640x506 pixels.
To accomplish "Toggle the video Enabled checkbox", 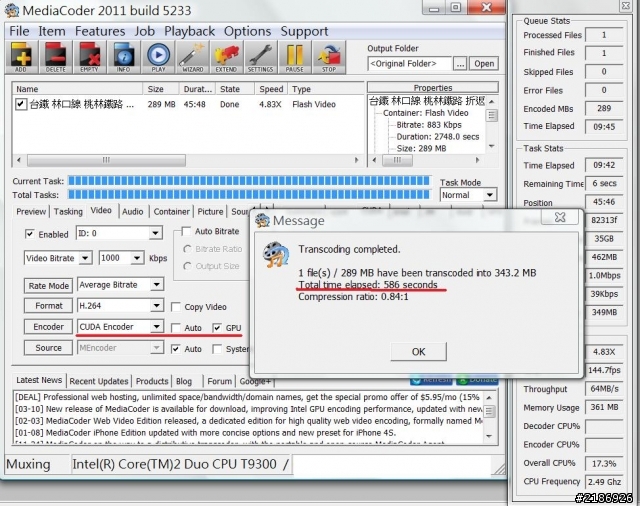I will coord(29,234).
